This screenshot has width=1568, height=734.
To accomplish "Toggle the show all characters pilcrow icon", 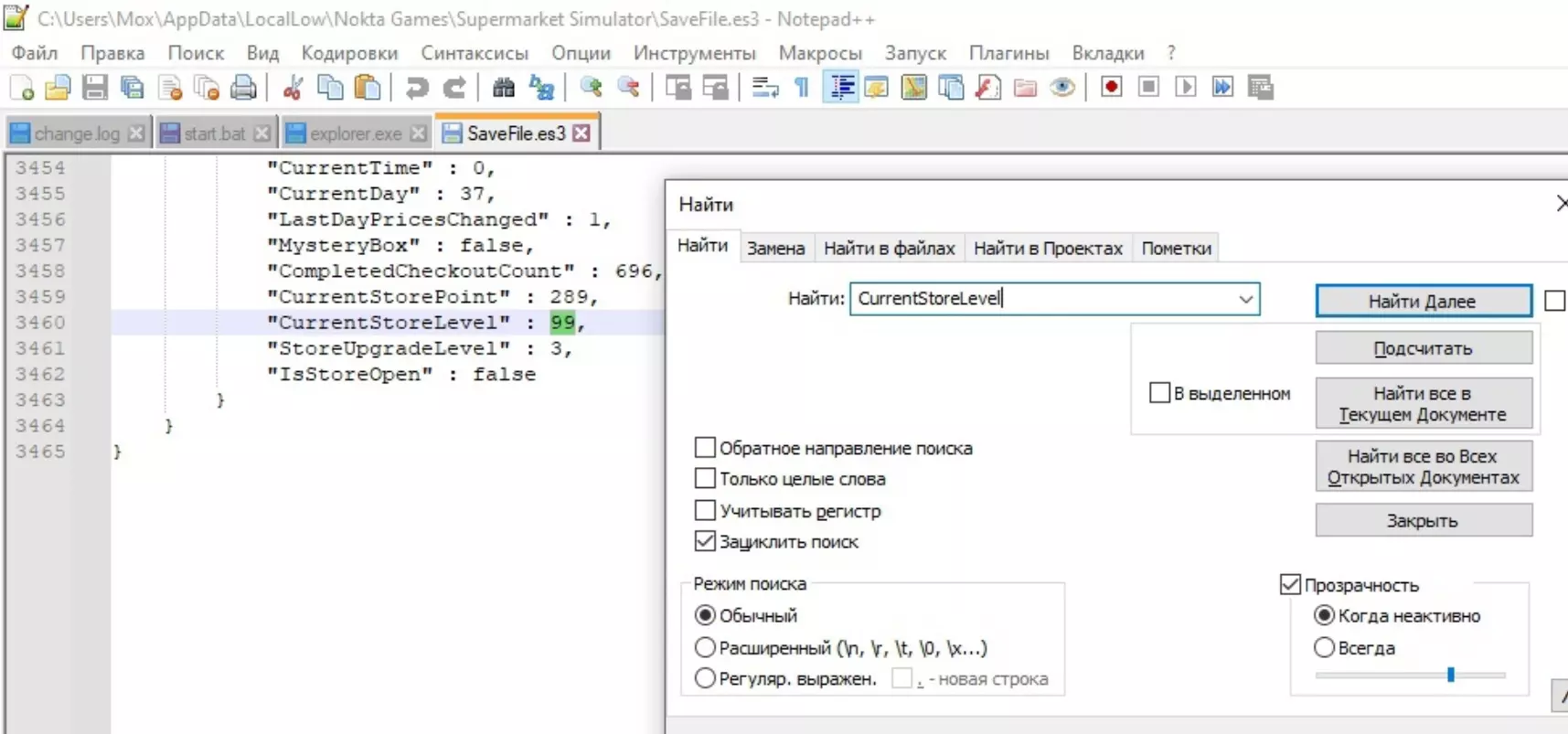I will 802,88.
